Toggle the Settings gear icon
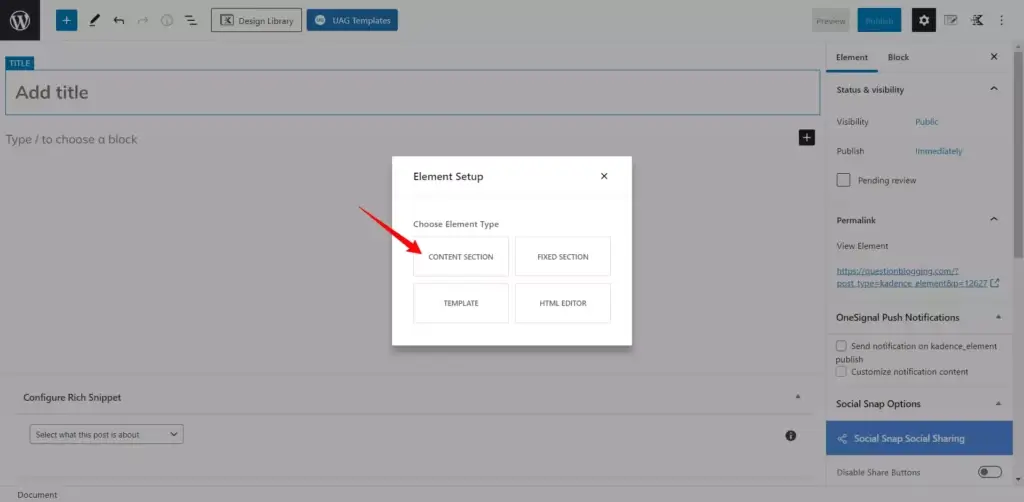This screenshot has width=1024, height=502. (923, 20)
